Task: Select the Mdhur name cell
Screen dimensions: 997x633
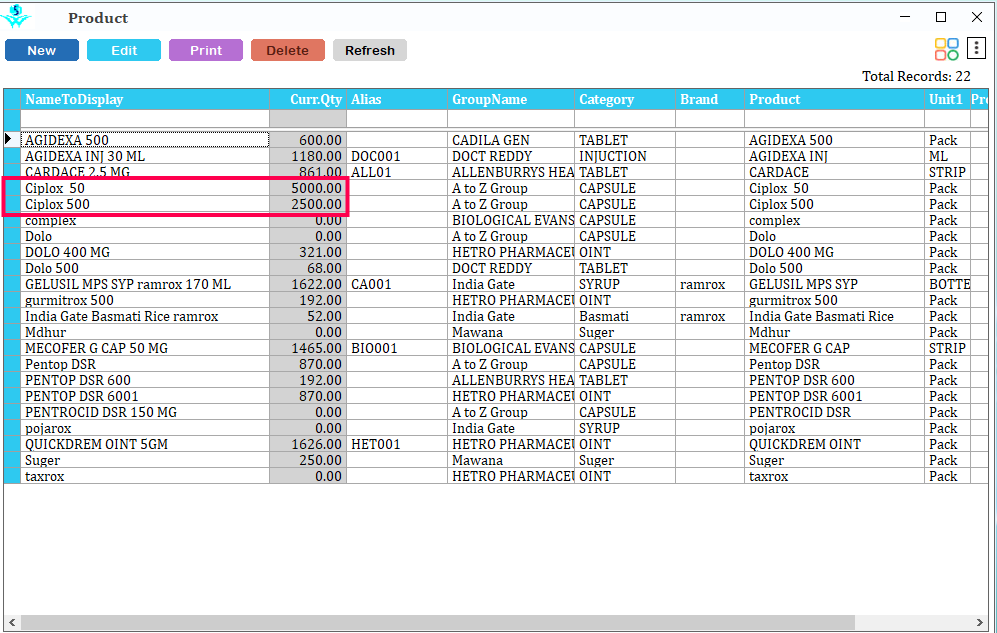Action: click(145, 332)
